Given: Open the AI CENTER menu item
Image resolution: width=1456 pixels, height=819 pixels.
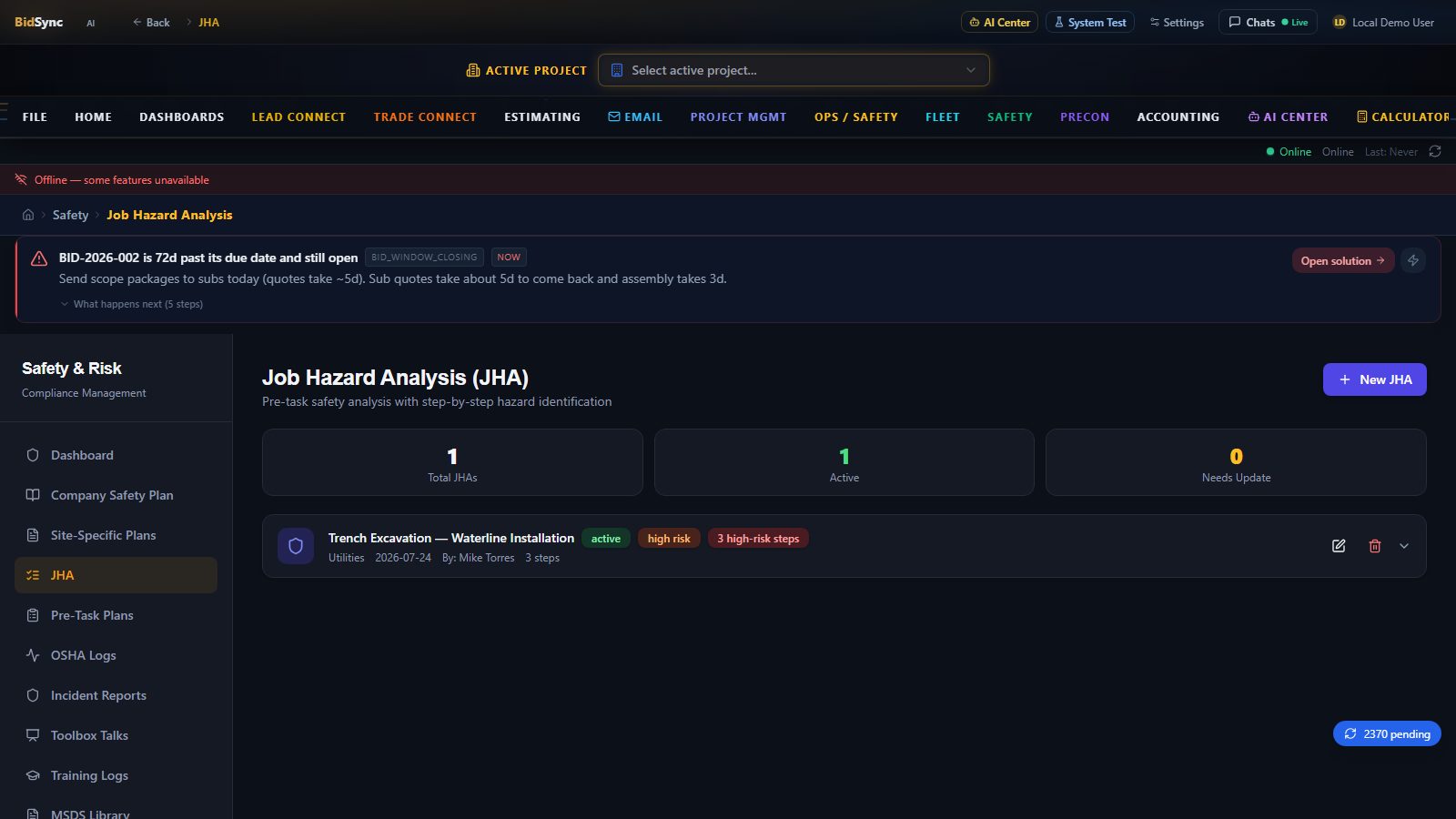Looking at the screenshot, I should click(x=1288, y=116).
